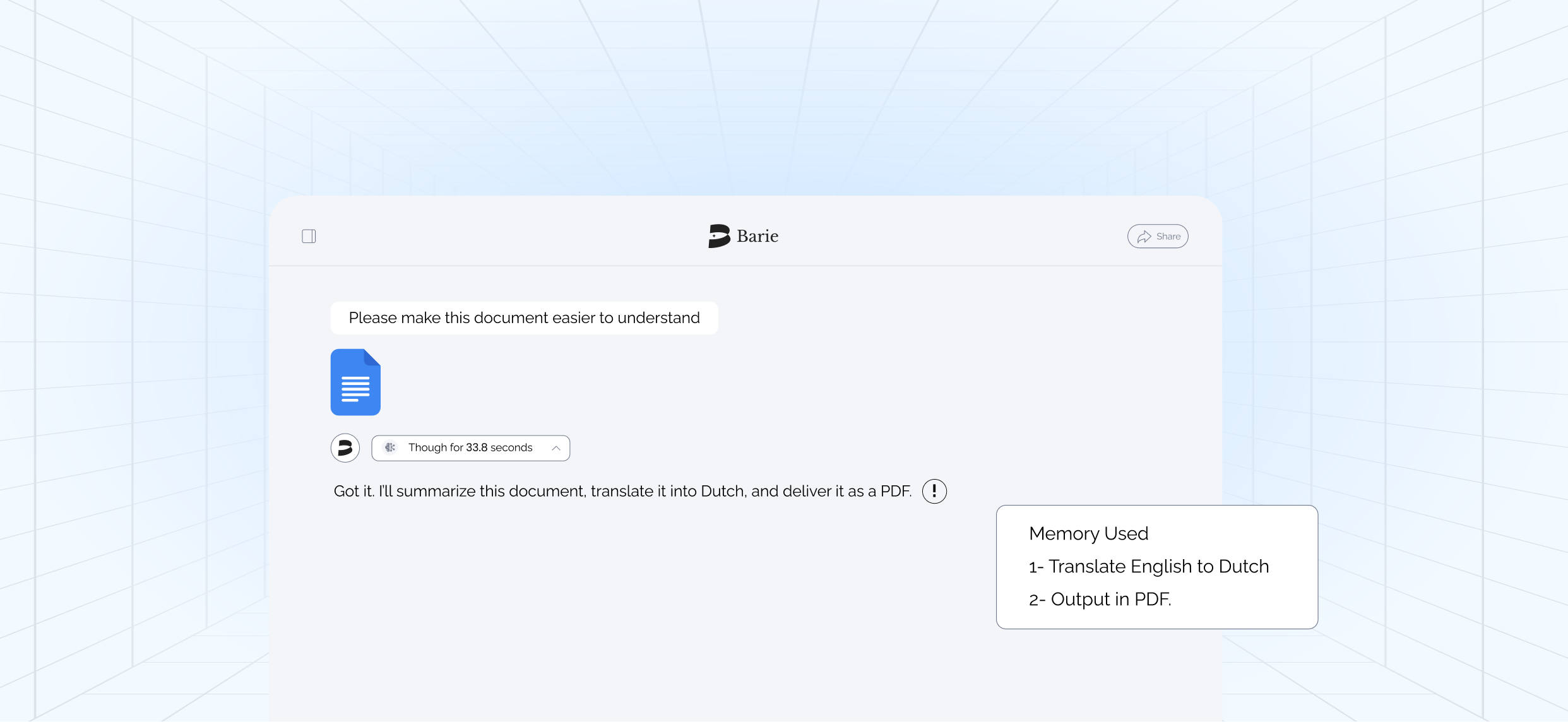Click the "33.8" seconds duration text

[x=477, y=447]
